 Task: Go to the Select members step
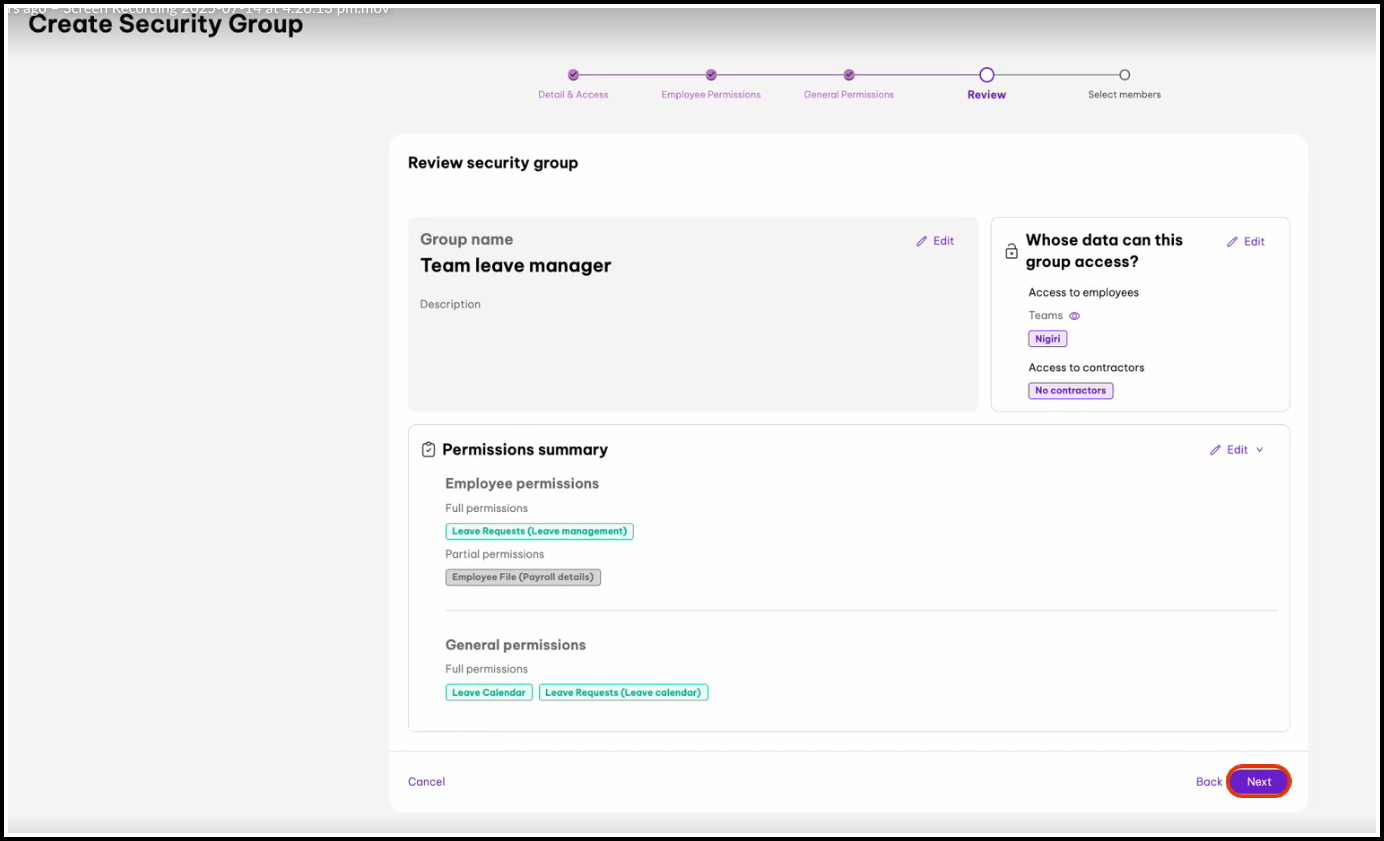click(1124, 75)
